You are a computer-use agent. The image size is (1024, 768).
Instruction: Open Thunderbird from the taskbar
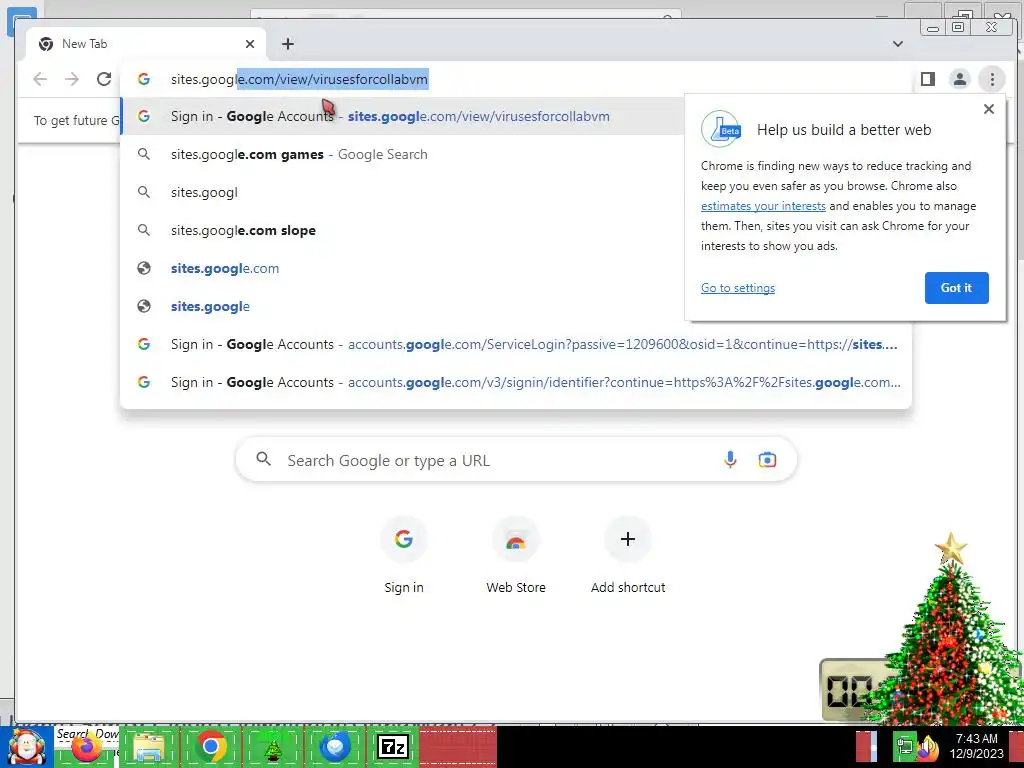click(335, 746)
